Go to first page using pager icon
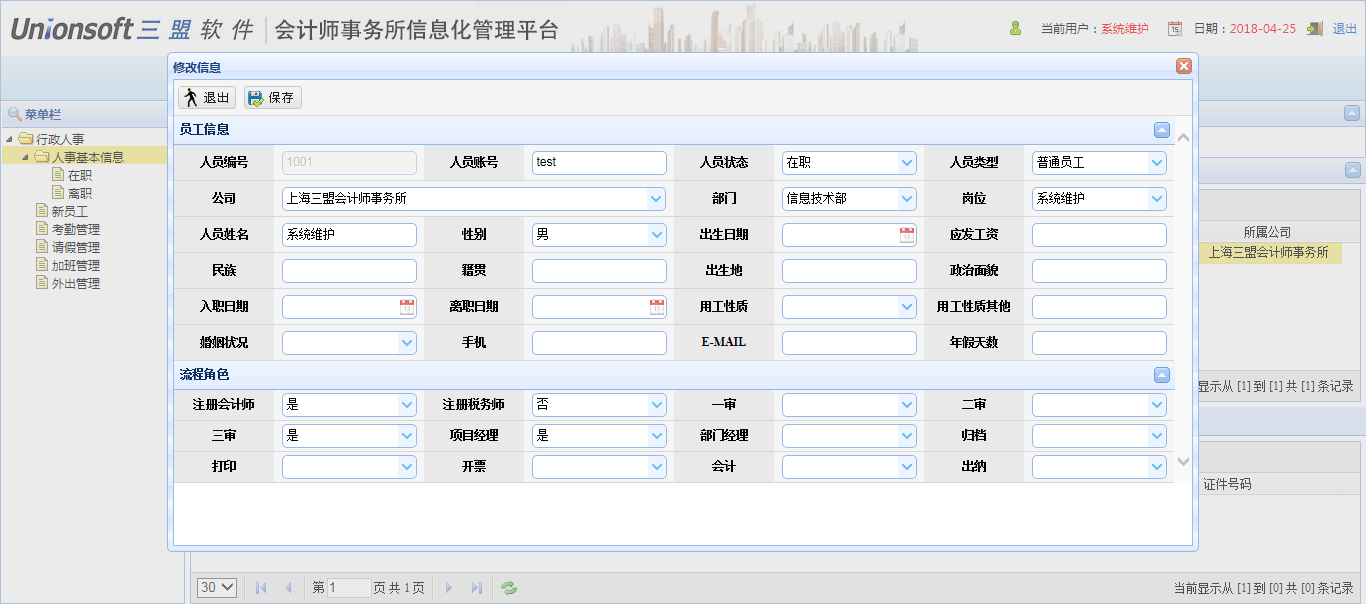The width and height of the screenshot is (1366, 604). tap(261, 588)
